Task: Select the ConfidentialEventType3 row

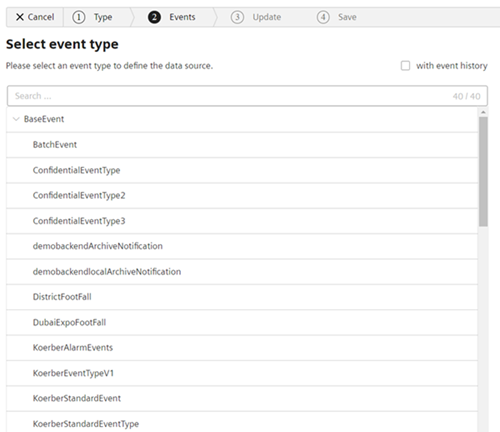Action: (242, 221)
